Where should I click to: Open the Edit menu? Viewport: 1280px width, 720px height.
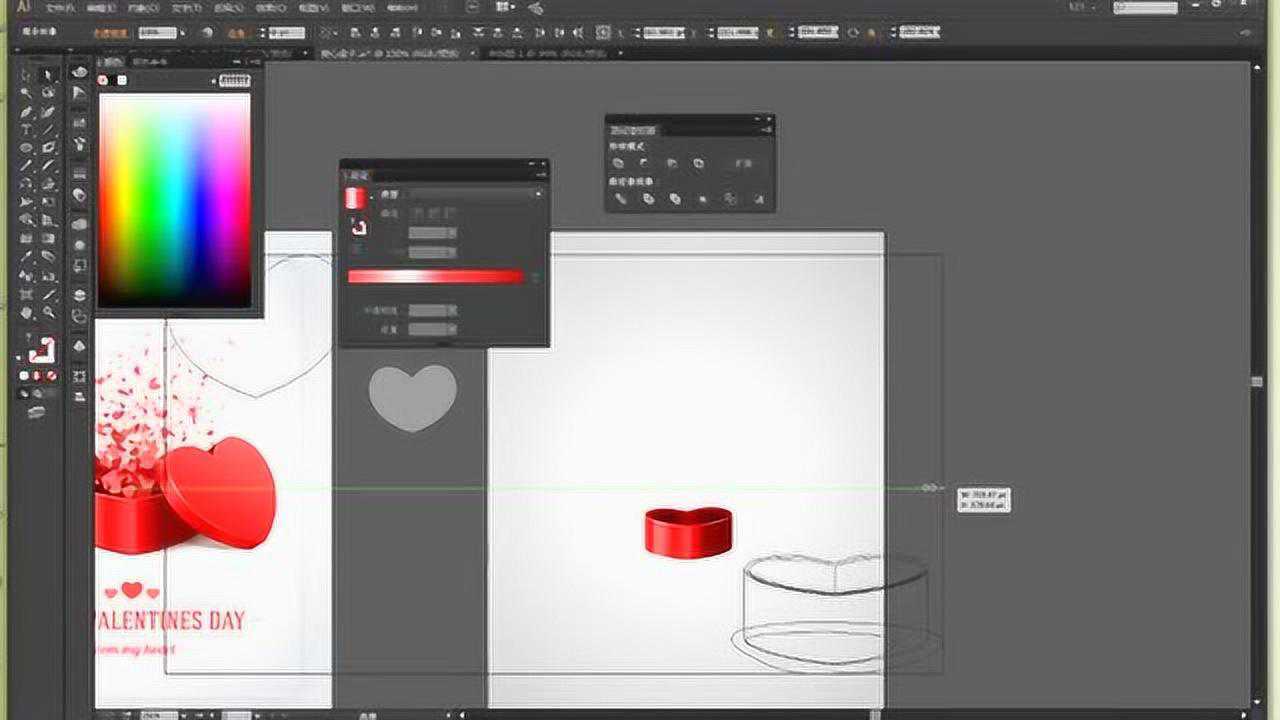click(x=100, y=7)
